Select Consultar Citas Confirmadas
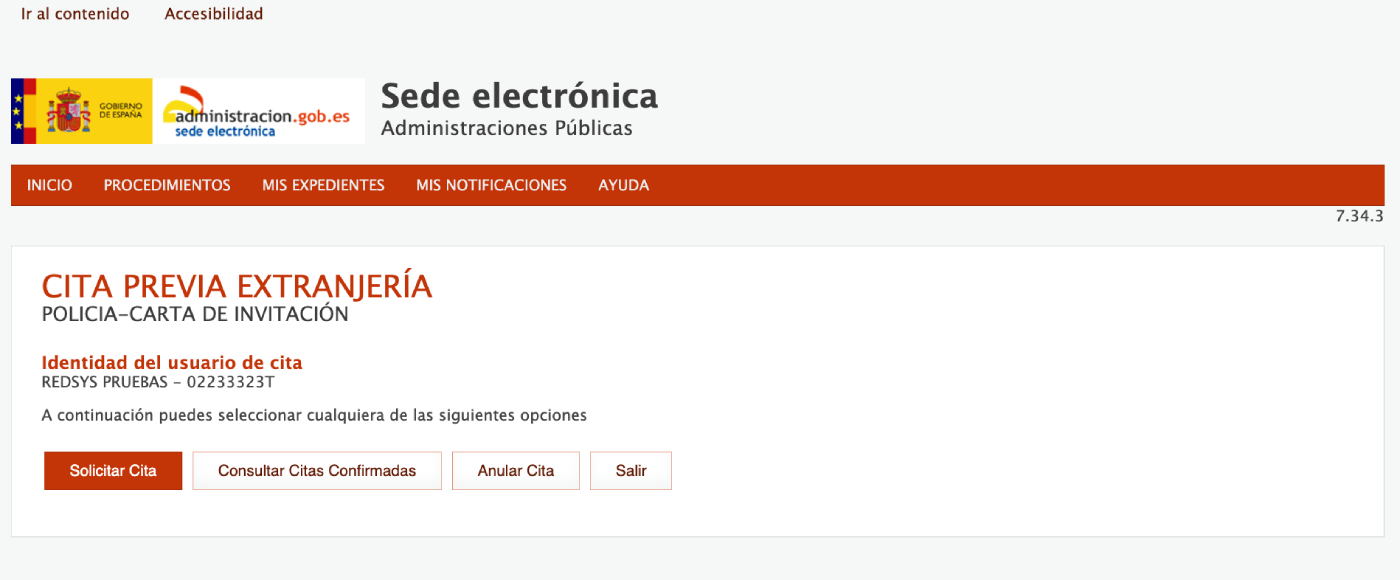The width and height of the screenshot is (1400, 580). 316,470
